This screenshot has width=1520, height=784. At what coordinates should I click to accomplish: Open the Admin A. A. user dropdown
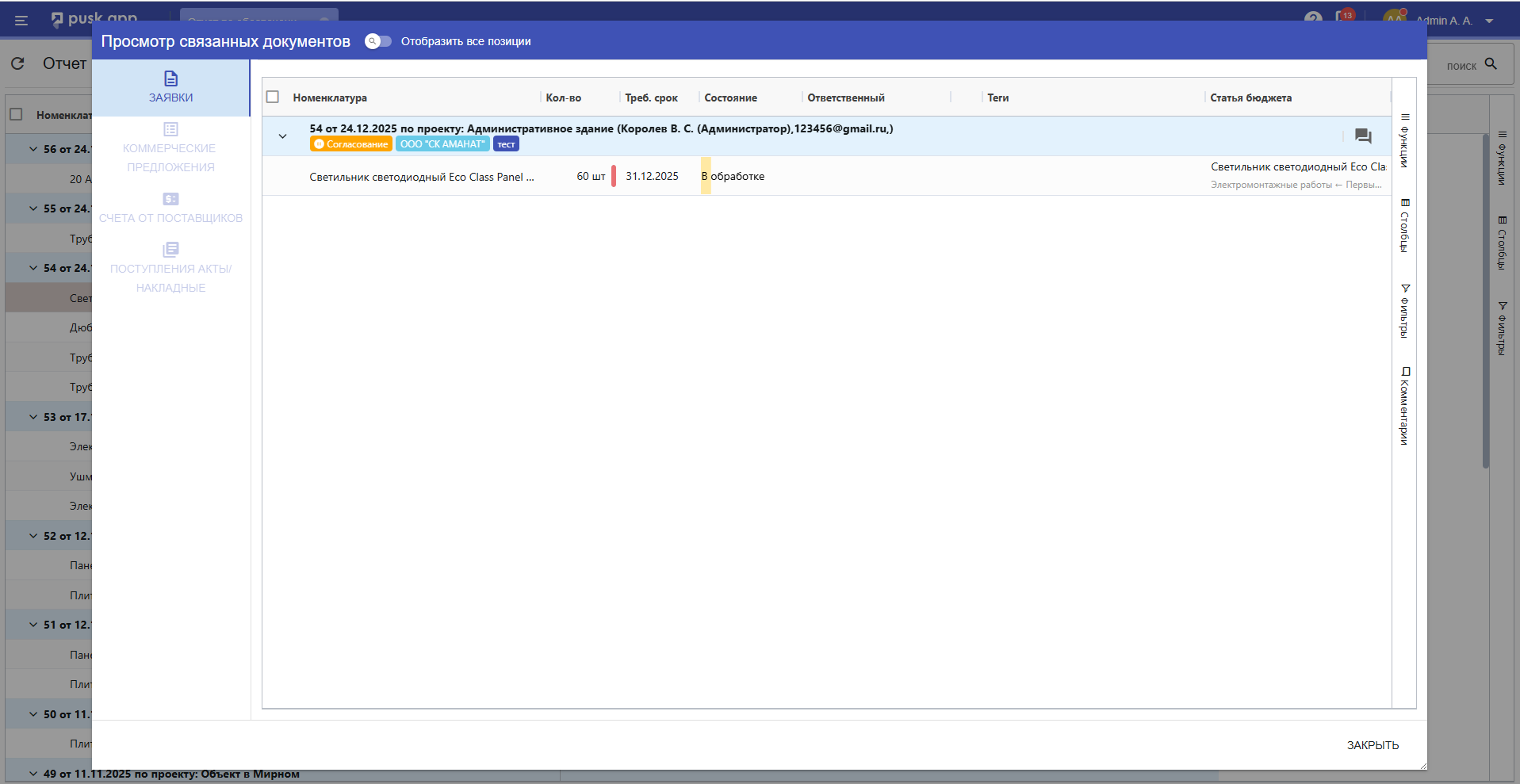coord(1489,21)
